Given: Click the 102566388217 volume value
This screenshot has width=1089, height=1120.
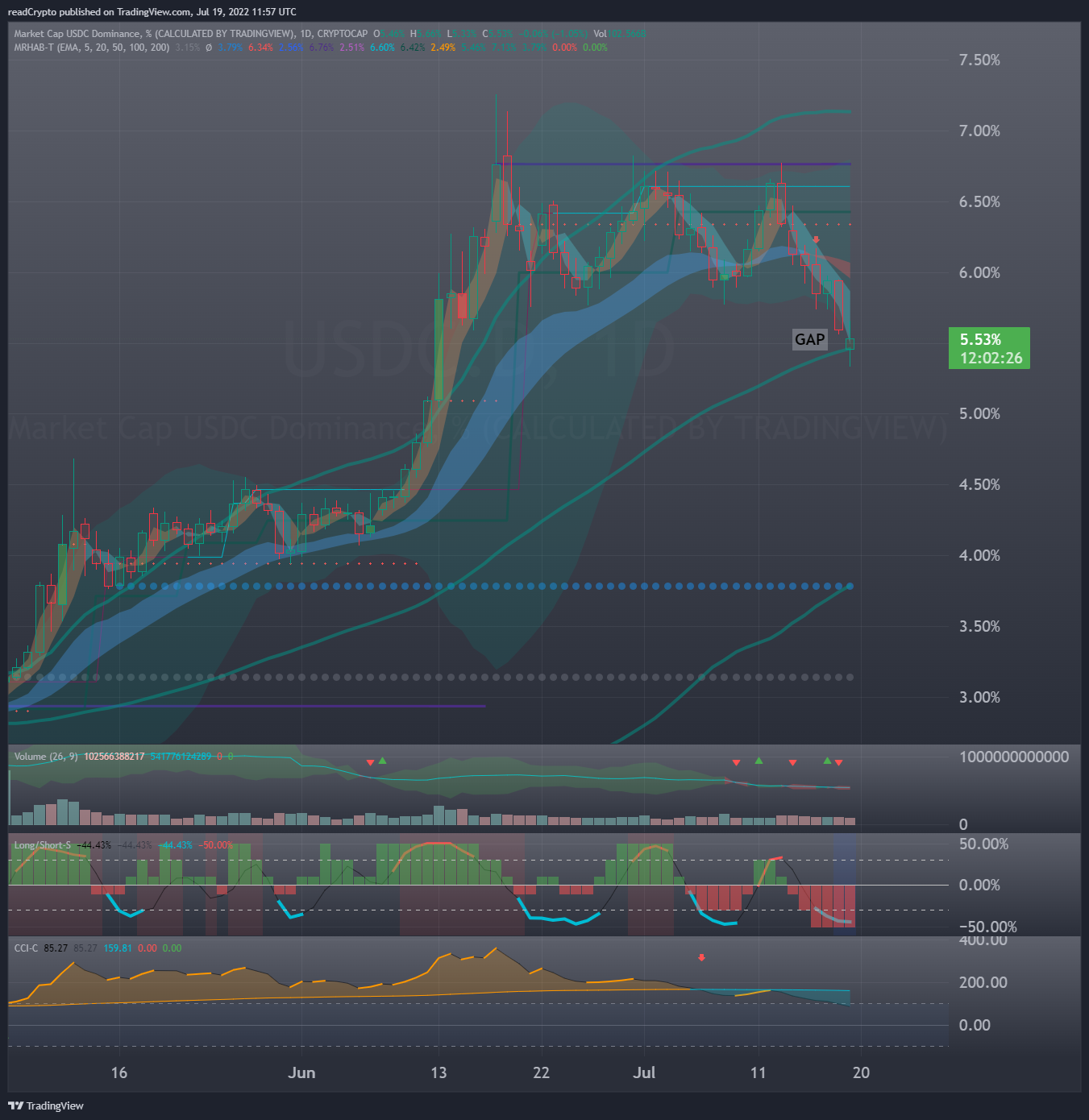Looking at the screenshot, I should (x=114, y=757).
